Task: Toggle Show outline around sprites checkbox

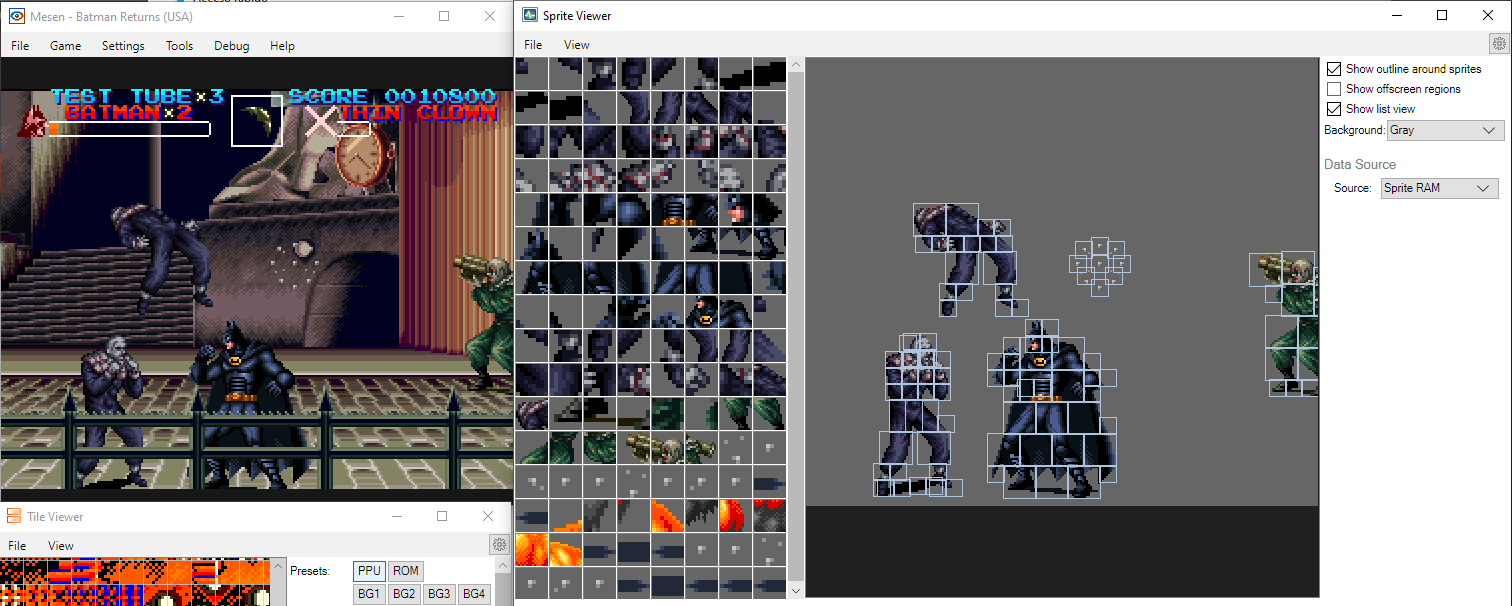Action: 1334,69
